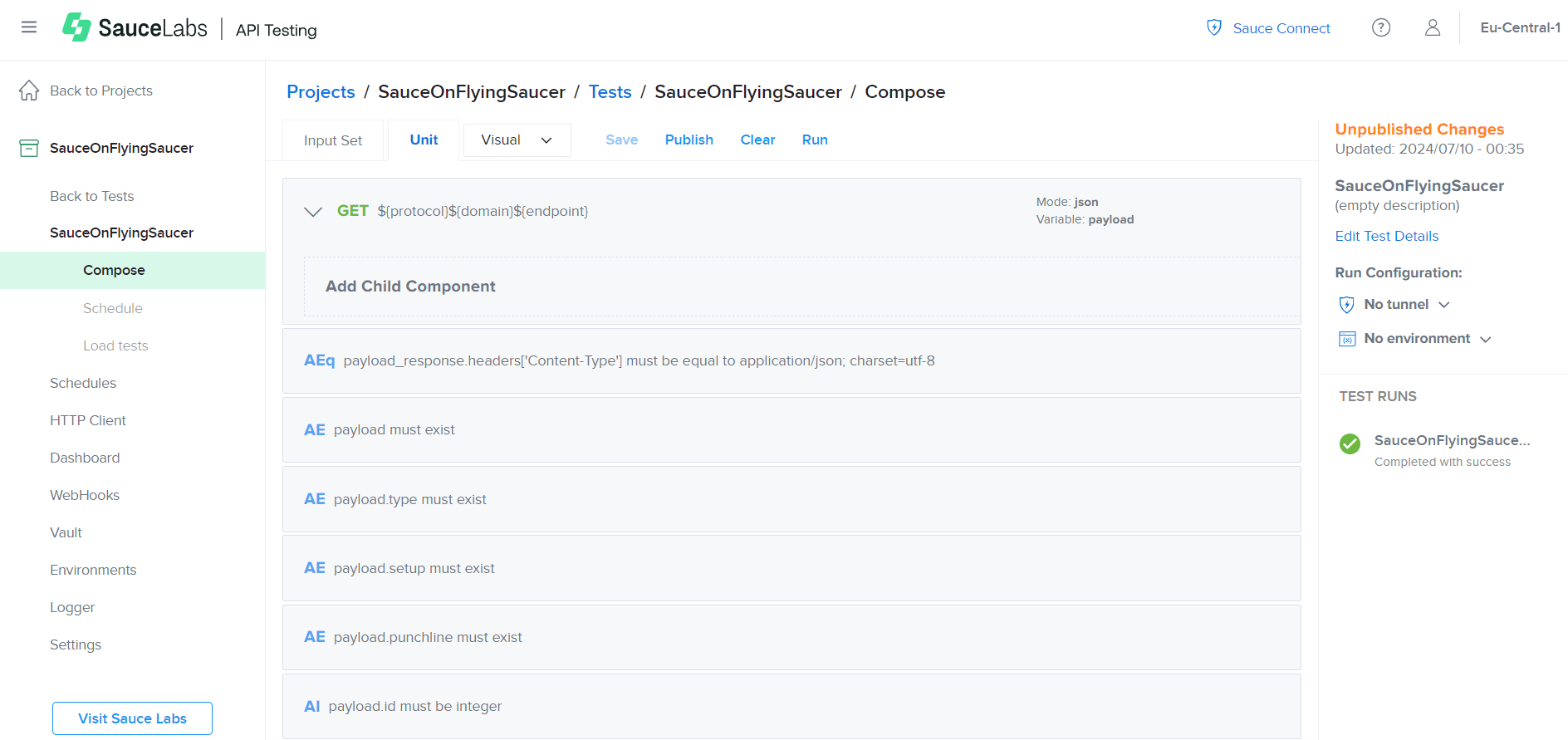Viewport: 1568px width, 740px height.
Task: Click the GET request URL text
Action: [483, 211]
